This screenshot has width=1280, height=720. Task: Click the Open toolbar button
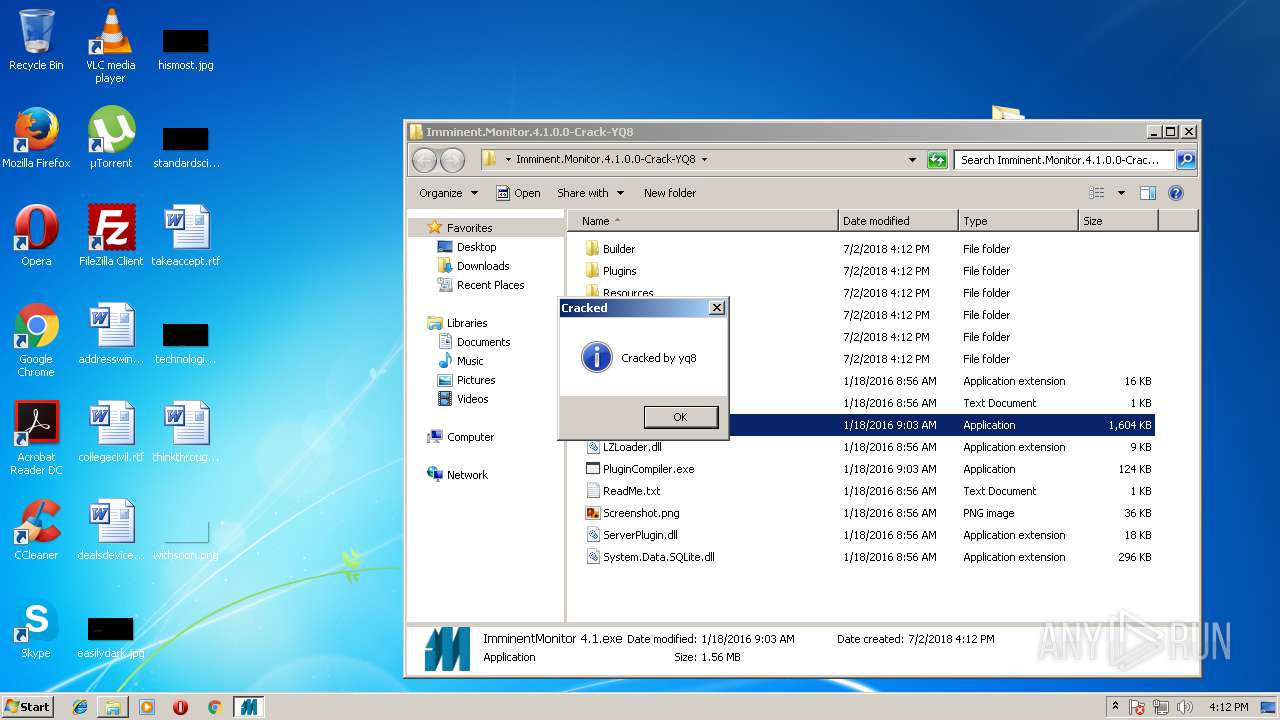(x=518, y=193)
